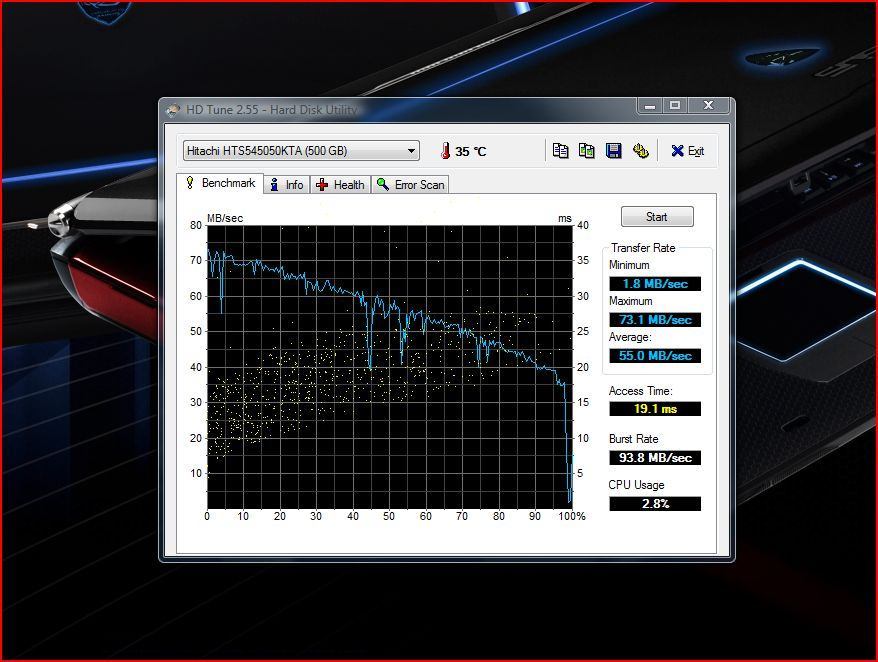Screen dimensions: 878x662
Task: Click the minimum rate value 1.8 MB/sec
Action: pos(655,284)
